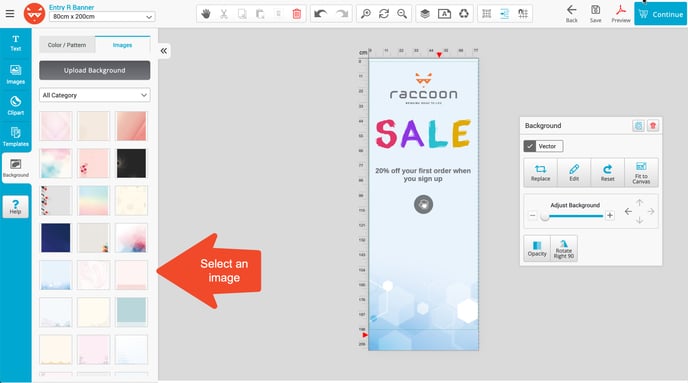688x383 pixels.
Task: Open the Clipart panel in sidebar
Action: pyautogui.click(x=16, y=105)
